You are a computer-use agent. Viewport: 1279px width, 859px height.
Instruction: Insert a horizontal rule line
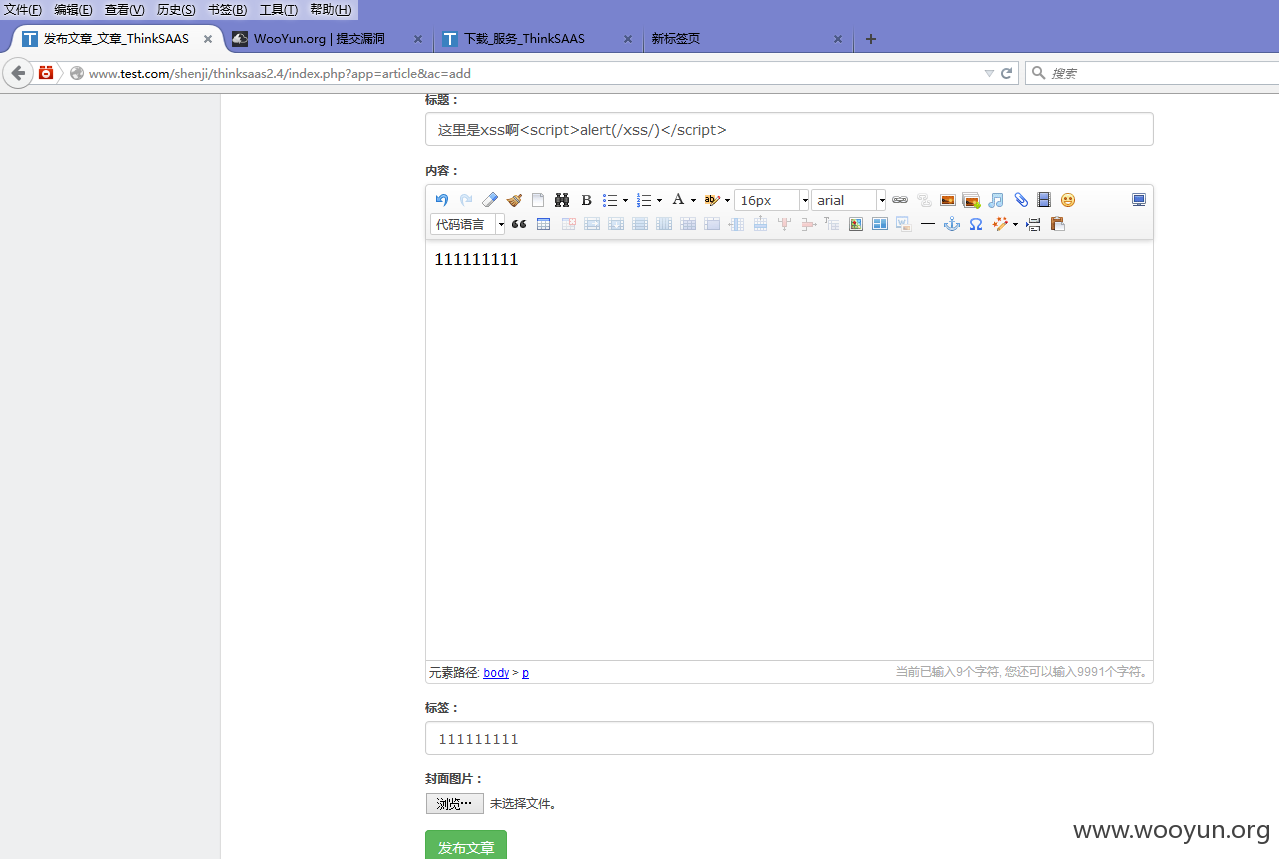928,224
